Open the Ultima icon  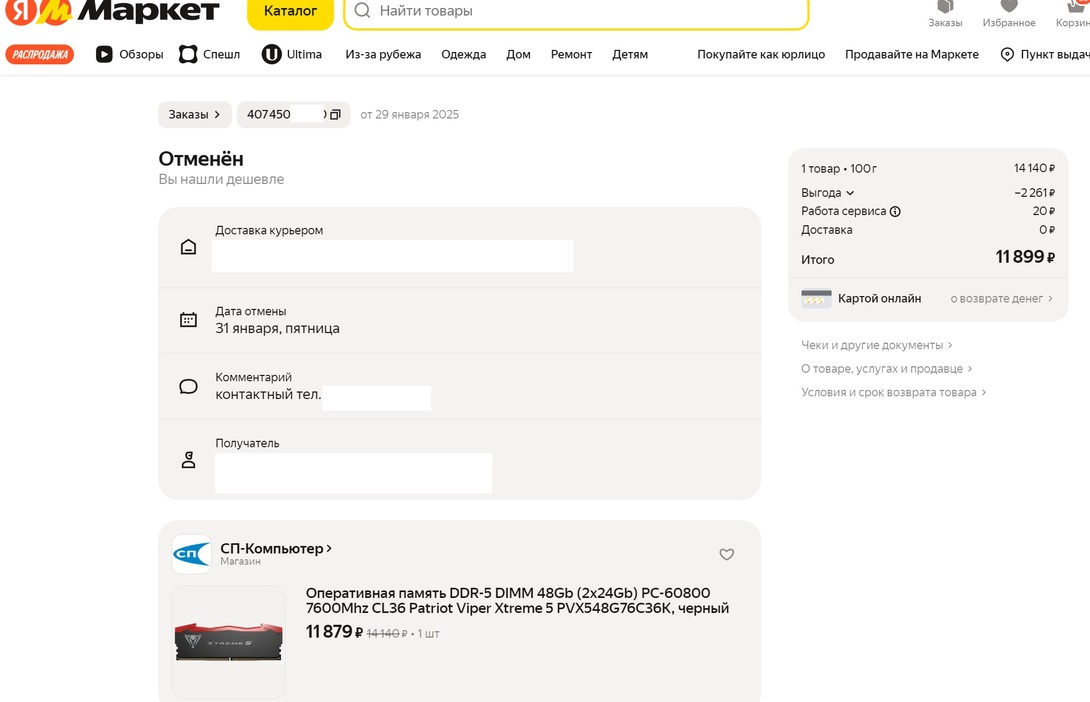271,54
